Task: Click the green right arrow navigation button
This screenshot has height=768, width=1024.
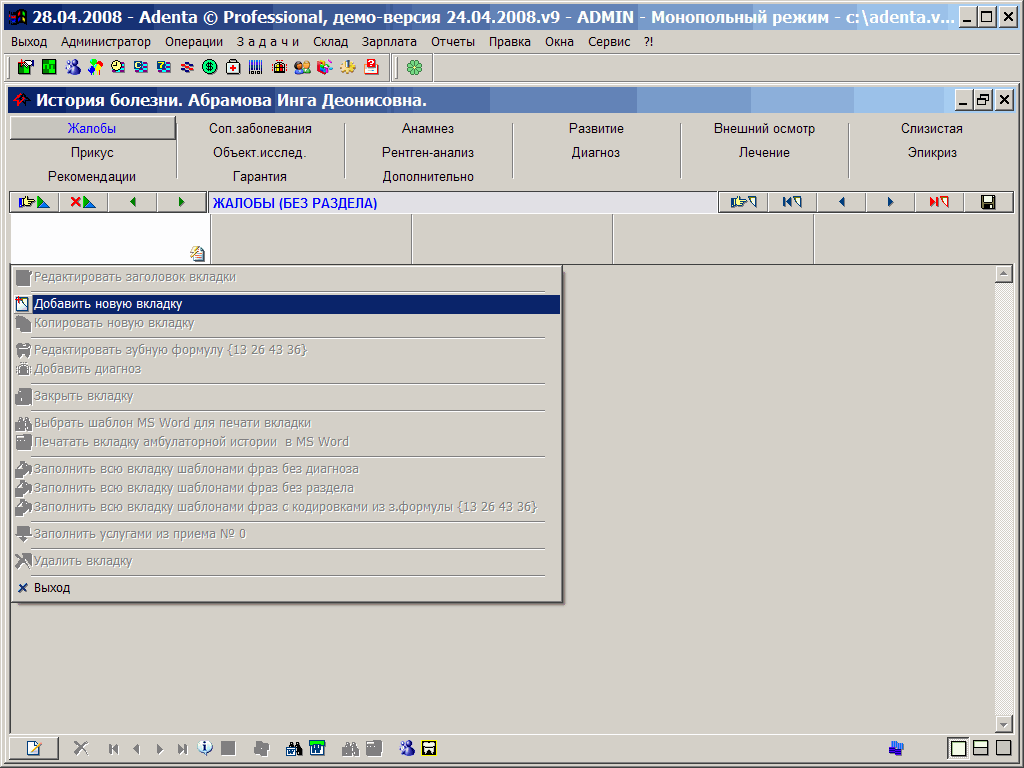Action: pos(181,202)
